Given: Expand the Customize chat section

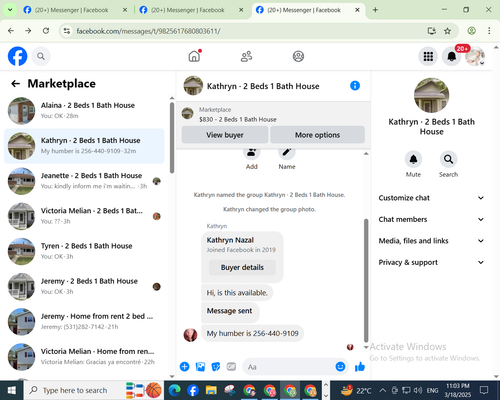Looking at the screenshot, I should tap(431, 198).
